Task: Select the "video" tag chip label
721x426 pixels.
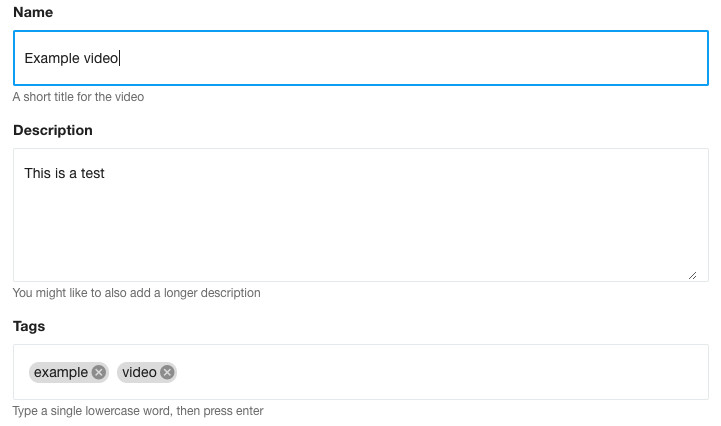Action: pos(139,372)
